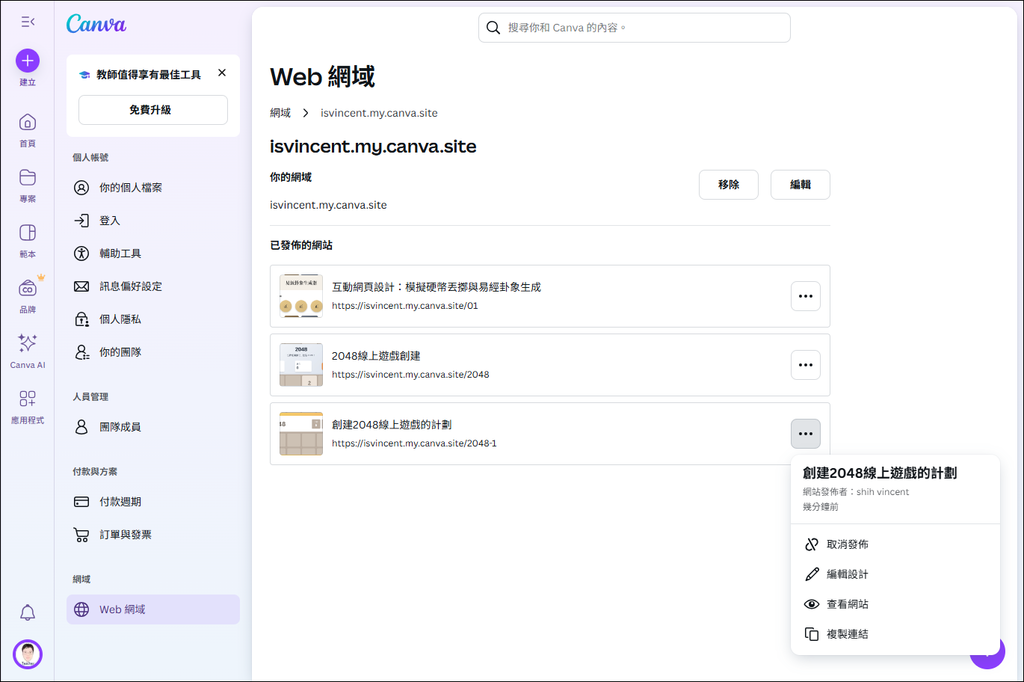This screenshot has width=1024, height=682.
Task: Open 訂單與發票 page
Action: (x=153, y=535)
